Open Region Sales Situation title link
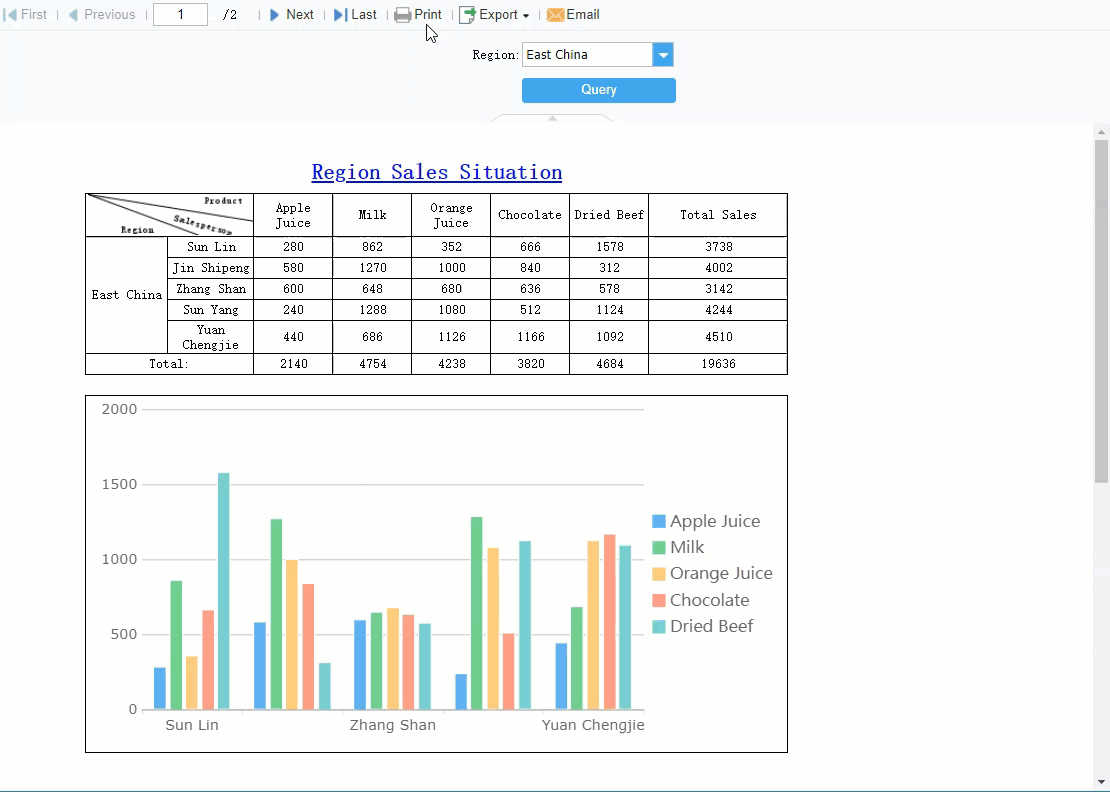Viewport: 1110px width, 792px height. pyautogui.click(x=436, y=172)
